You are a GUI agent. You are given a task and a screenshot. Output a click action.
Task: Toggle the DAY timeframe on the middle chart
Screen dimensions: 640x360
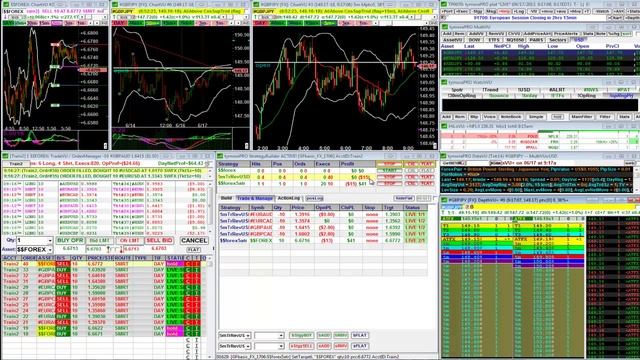click(x=119, y=23)
